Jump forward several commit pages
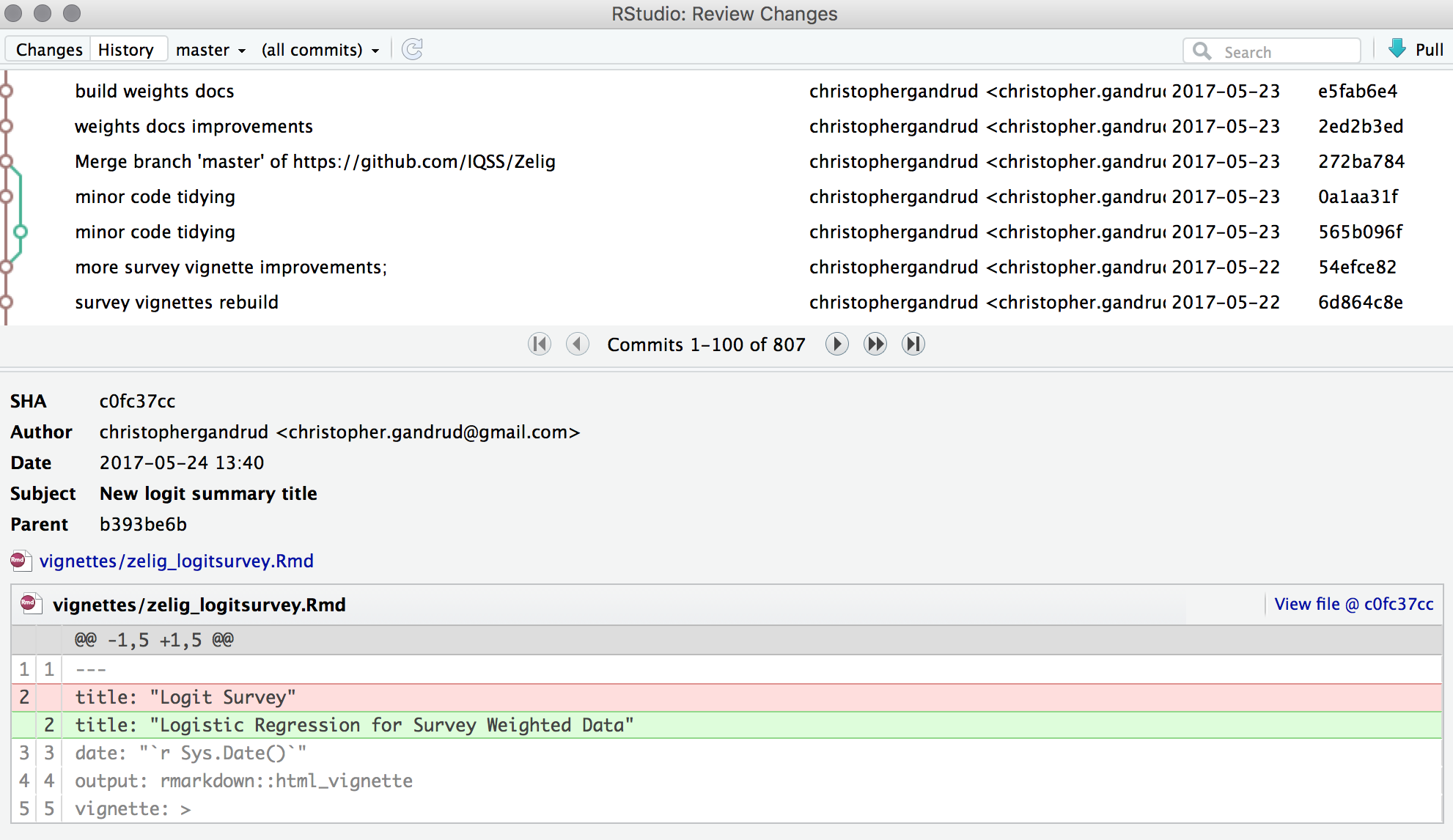The image size is (1453, 840). click(x=875, y=344)
